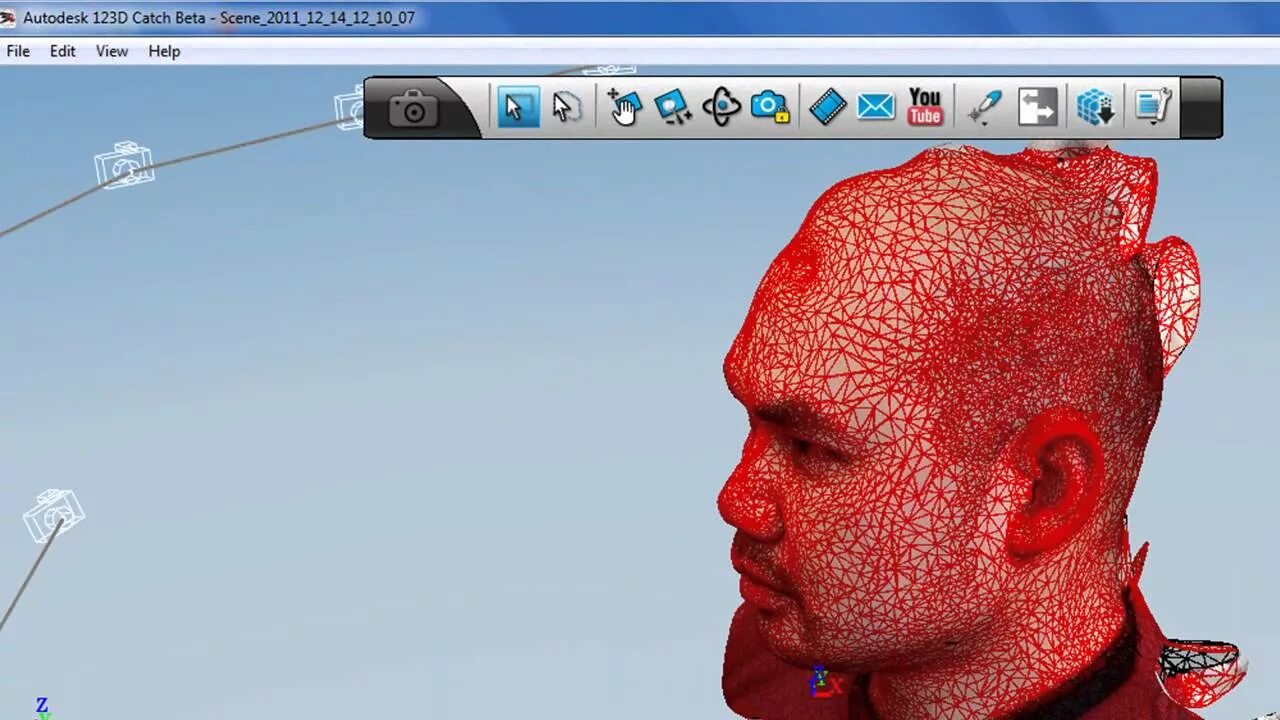1280x720 pixels.
Task: Open the settings wrench dropdown
Action: (x=1153, y=107)
